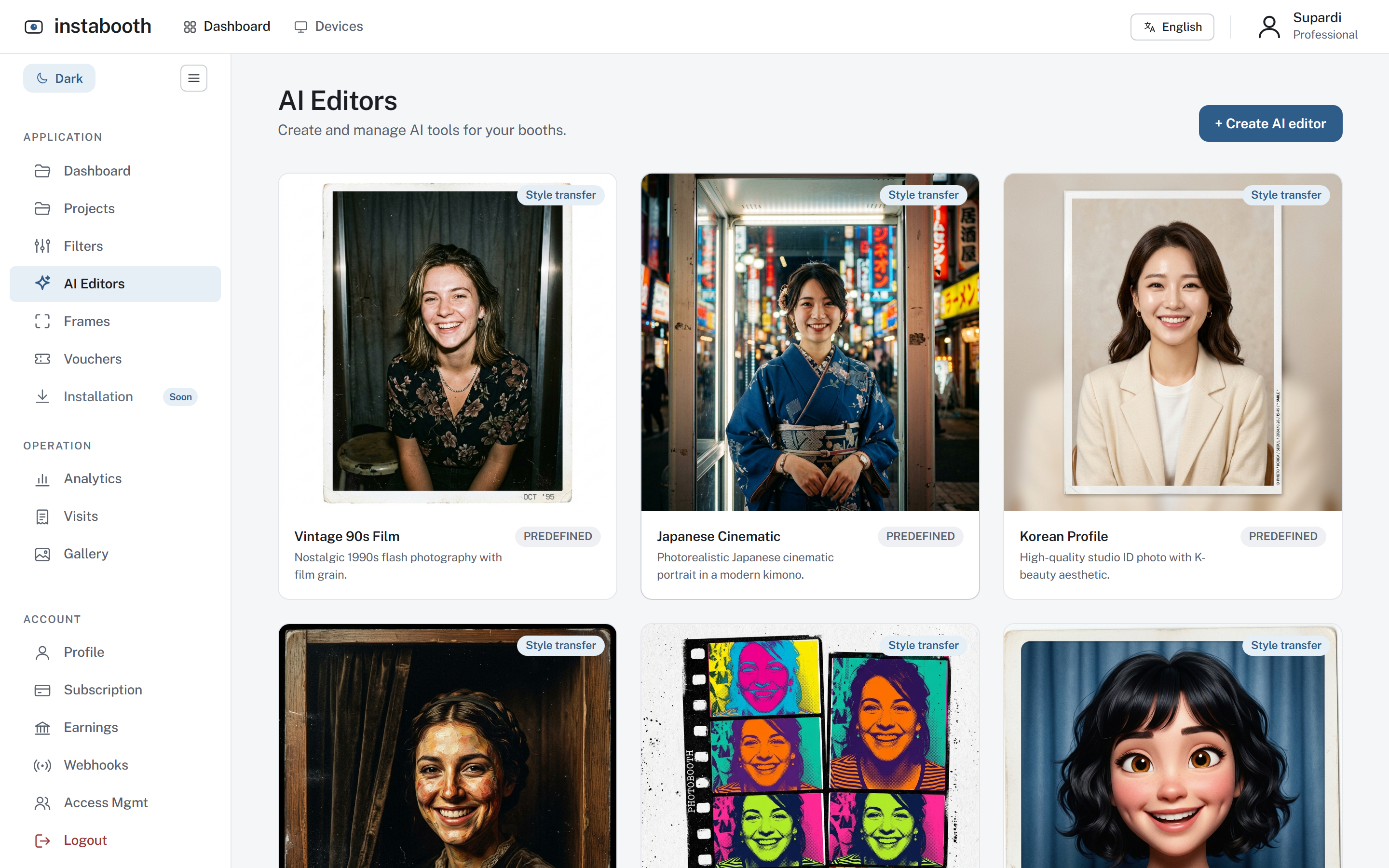Image resolution: width=1389 pixels, height=868 pixels.
Task: Click Style transfer tag on Vintage 90s Film
Action: tap(561, 195)
